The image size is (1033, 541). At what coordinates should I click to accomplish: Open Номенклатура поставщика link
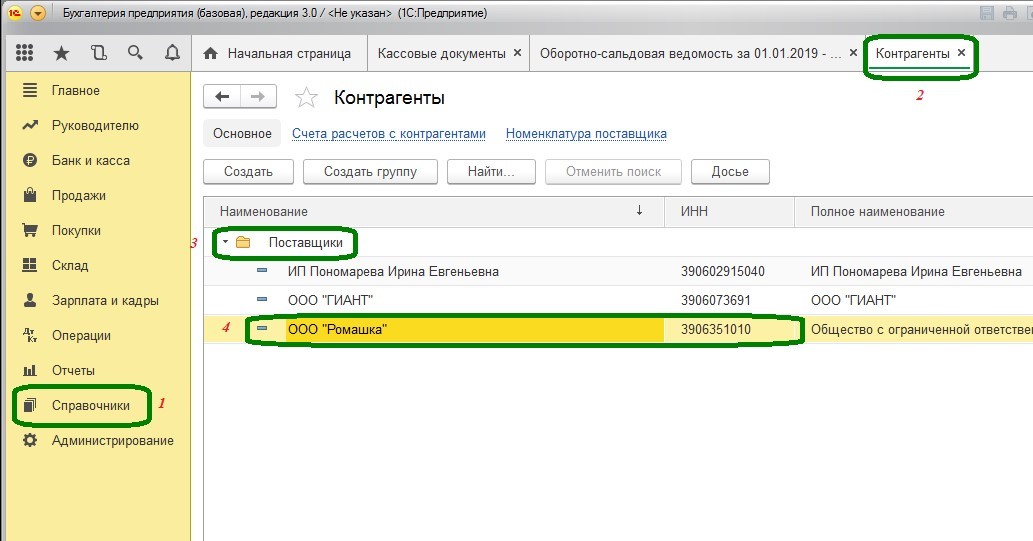586,134
